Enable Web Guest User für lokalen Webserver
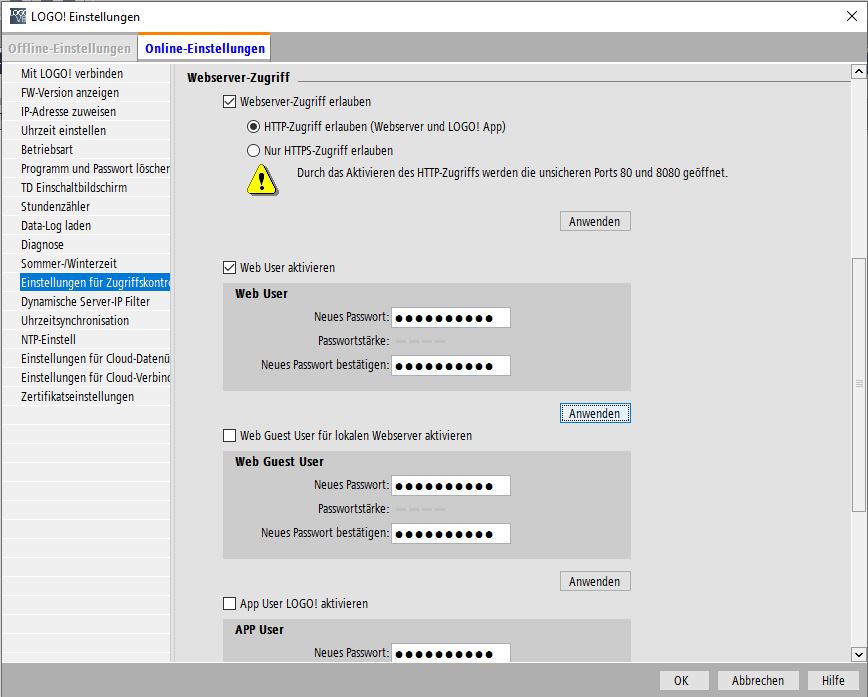This screenshot has height=697, width=868. 230,436
